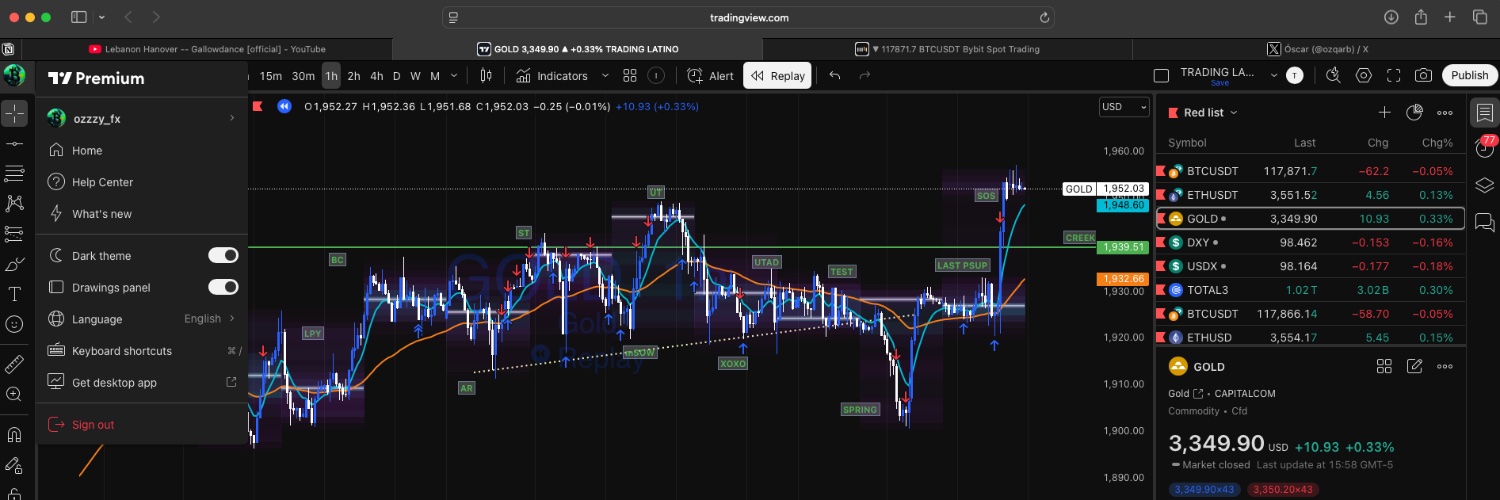Open the candlestick chart type selector
This screenshot has height=500, width=1500.
click(x=486, y=76)
